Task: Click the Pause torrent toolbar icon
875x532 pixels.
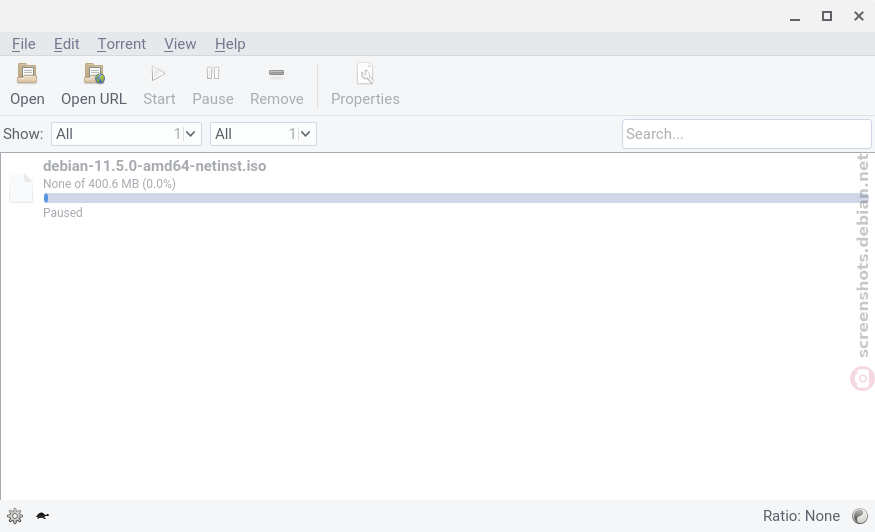Action: click(x=213, y=73)
